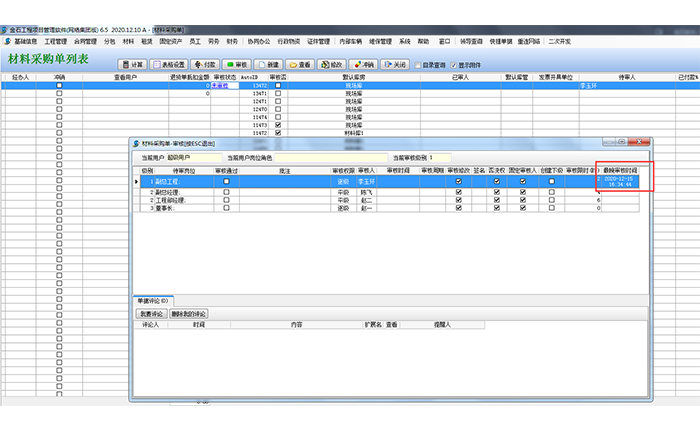Click the 查看 view toolbar button
The width and height of the screenshot is (700, 430).
(300, 64)
